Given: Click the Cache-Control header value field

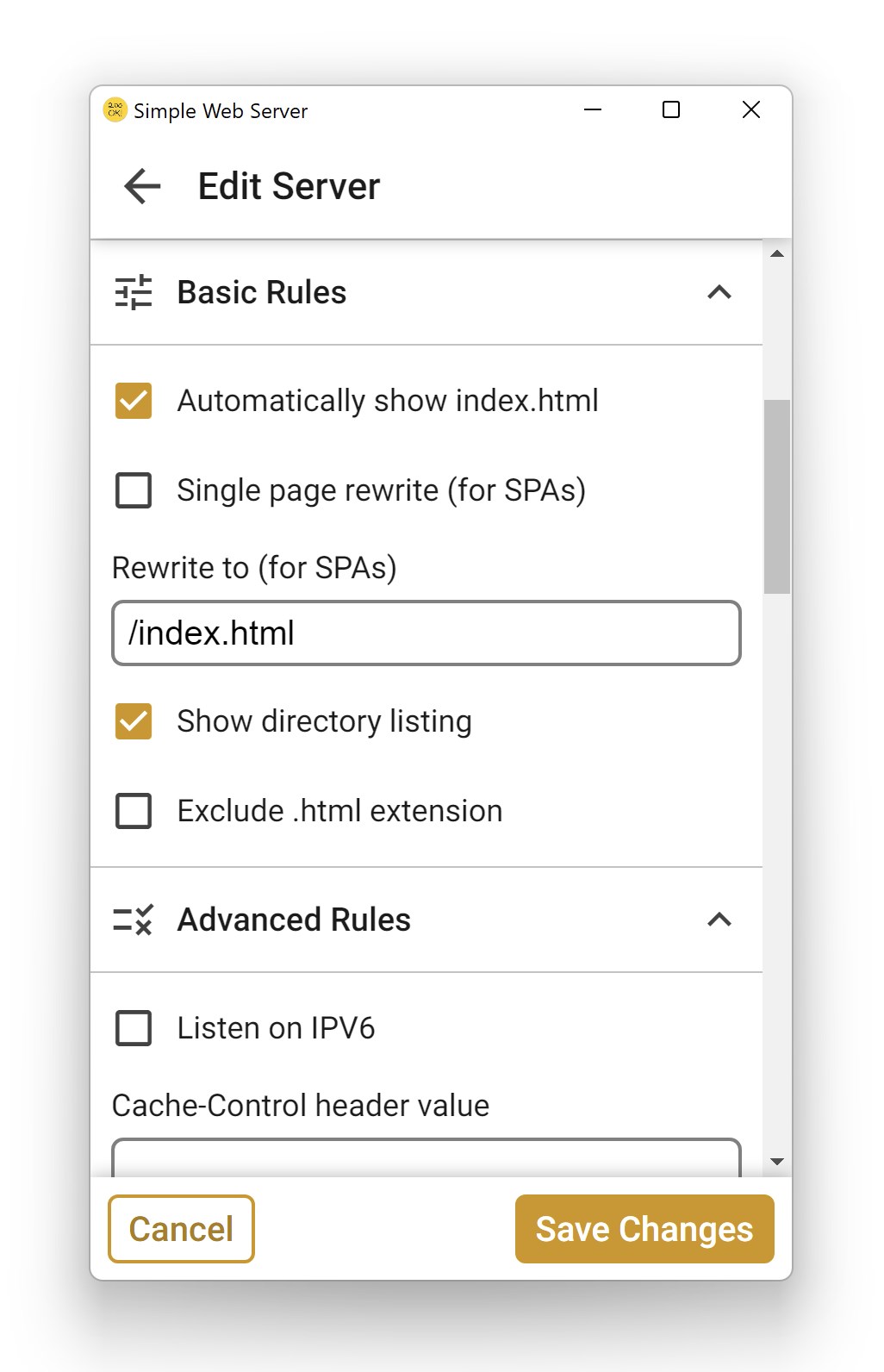Looking at the screenshot, I should coord(426,1158).
